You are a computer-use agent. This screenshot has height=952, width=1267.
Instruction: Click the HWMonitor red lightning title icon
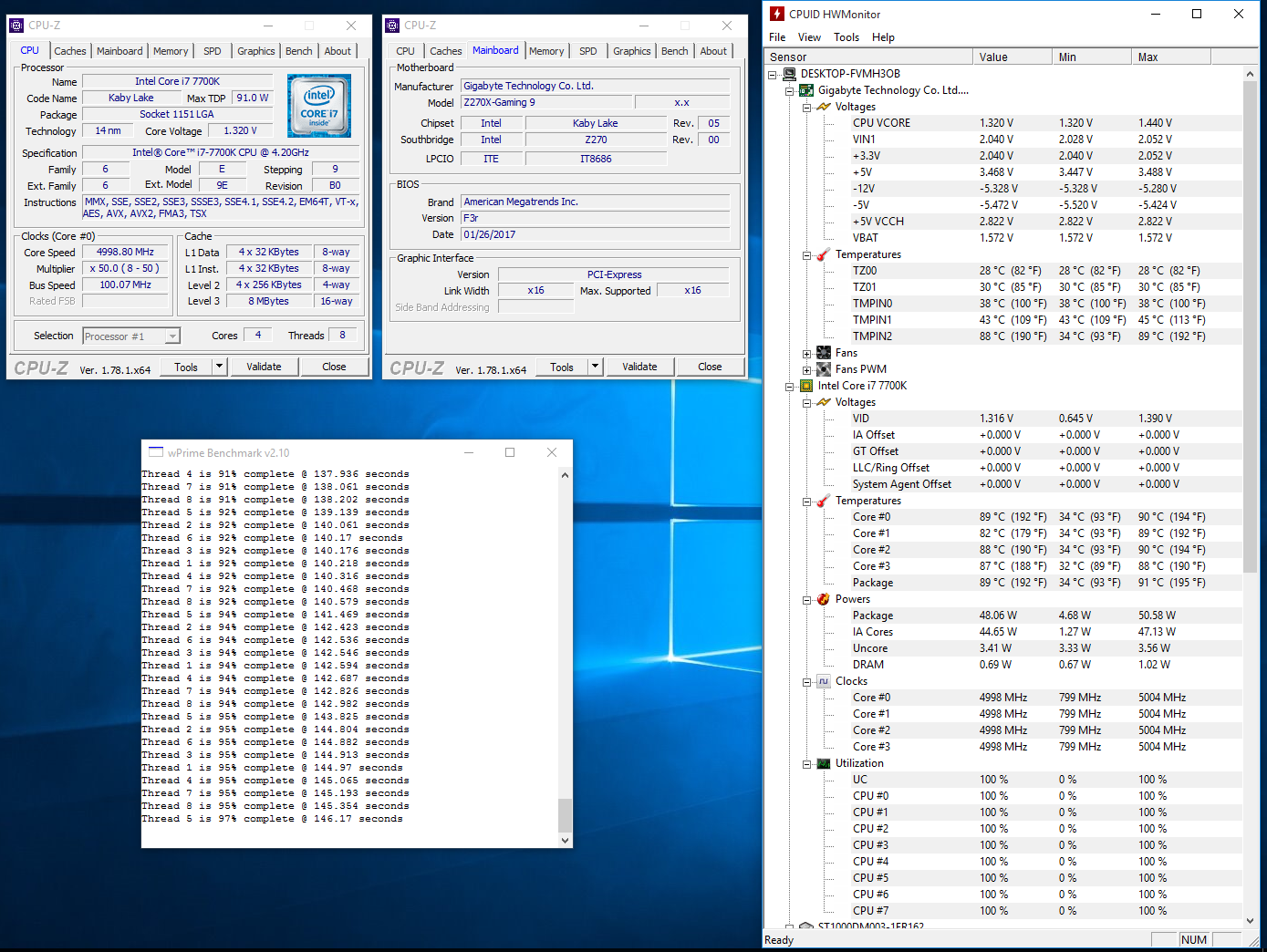(777, 14)
